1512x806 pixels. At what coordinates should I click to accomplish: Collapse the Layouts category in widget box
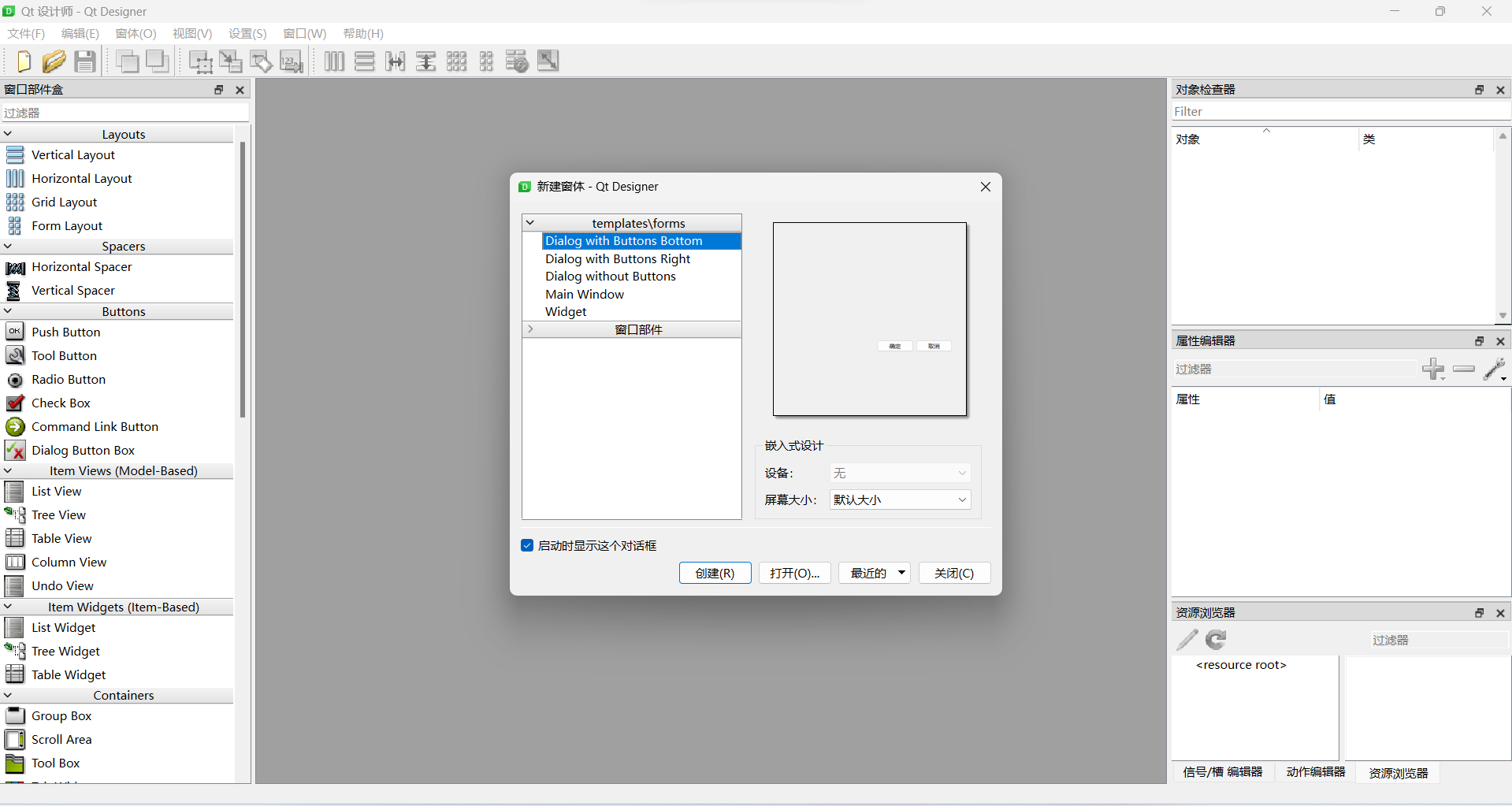pyautogui.click(x=8, y=134)
